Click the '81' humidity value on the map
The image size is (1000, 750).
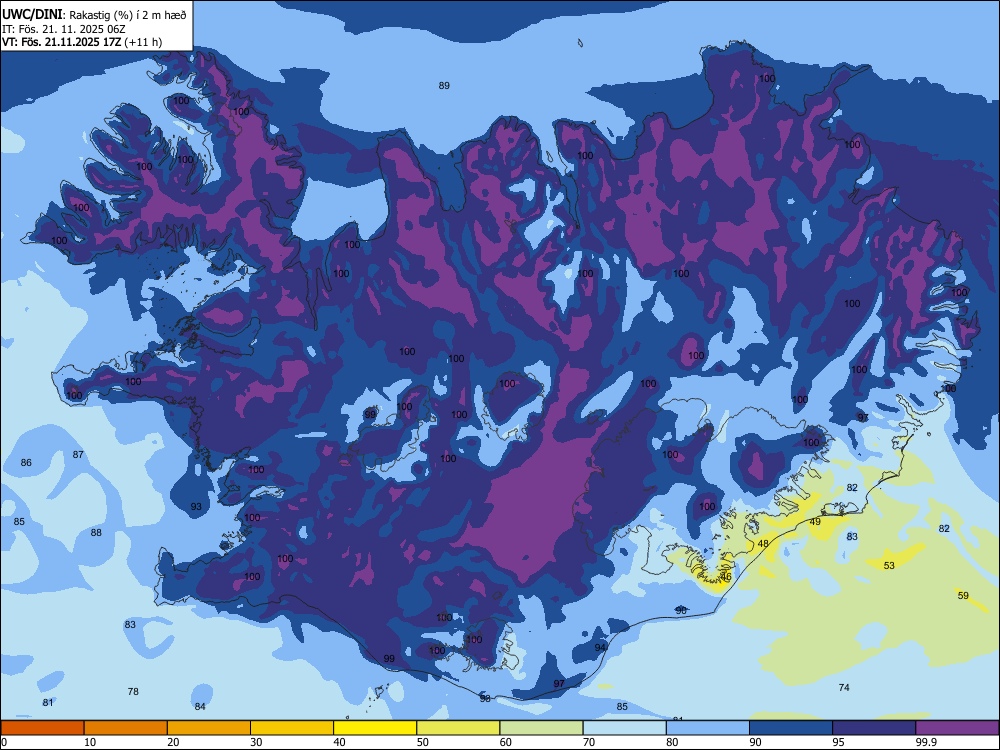pos(48,703)
